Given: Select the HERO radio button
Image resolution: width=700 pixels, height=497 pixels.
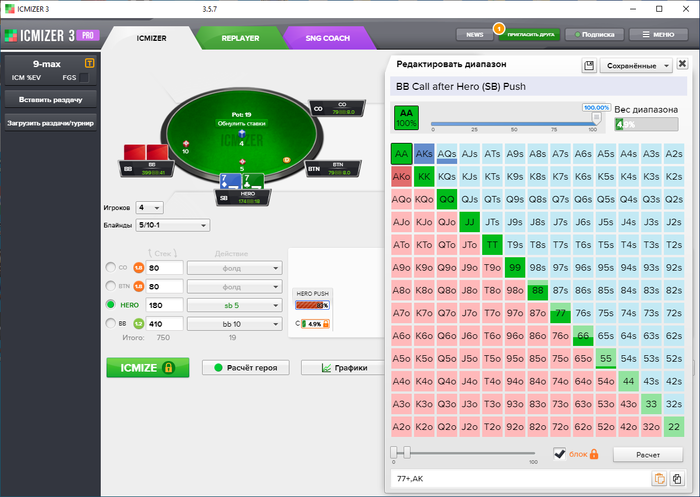Looking at the screenshot, I should pos(110,305).
